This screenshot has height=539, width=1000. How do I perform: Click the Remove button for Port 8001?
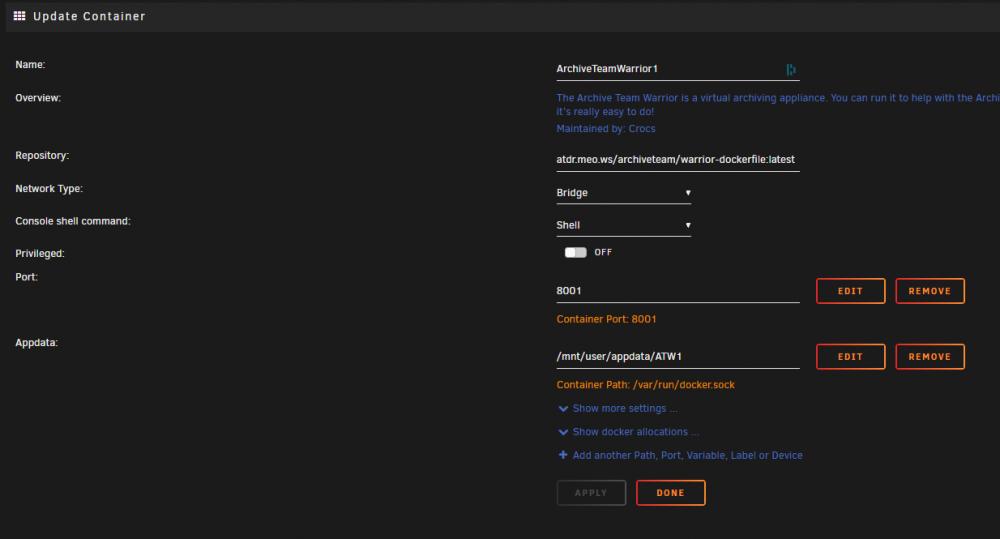coord(930,291)
